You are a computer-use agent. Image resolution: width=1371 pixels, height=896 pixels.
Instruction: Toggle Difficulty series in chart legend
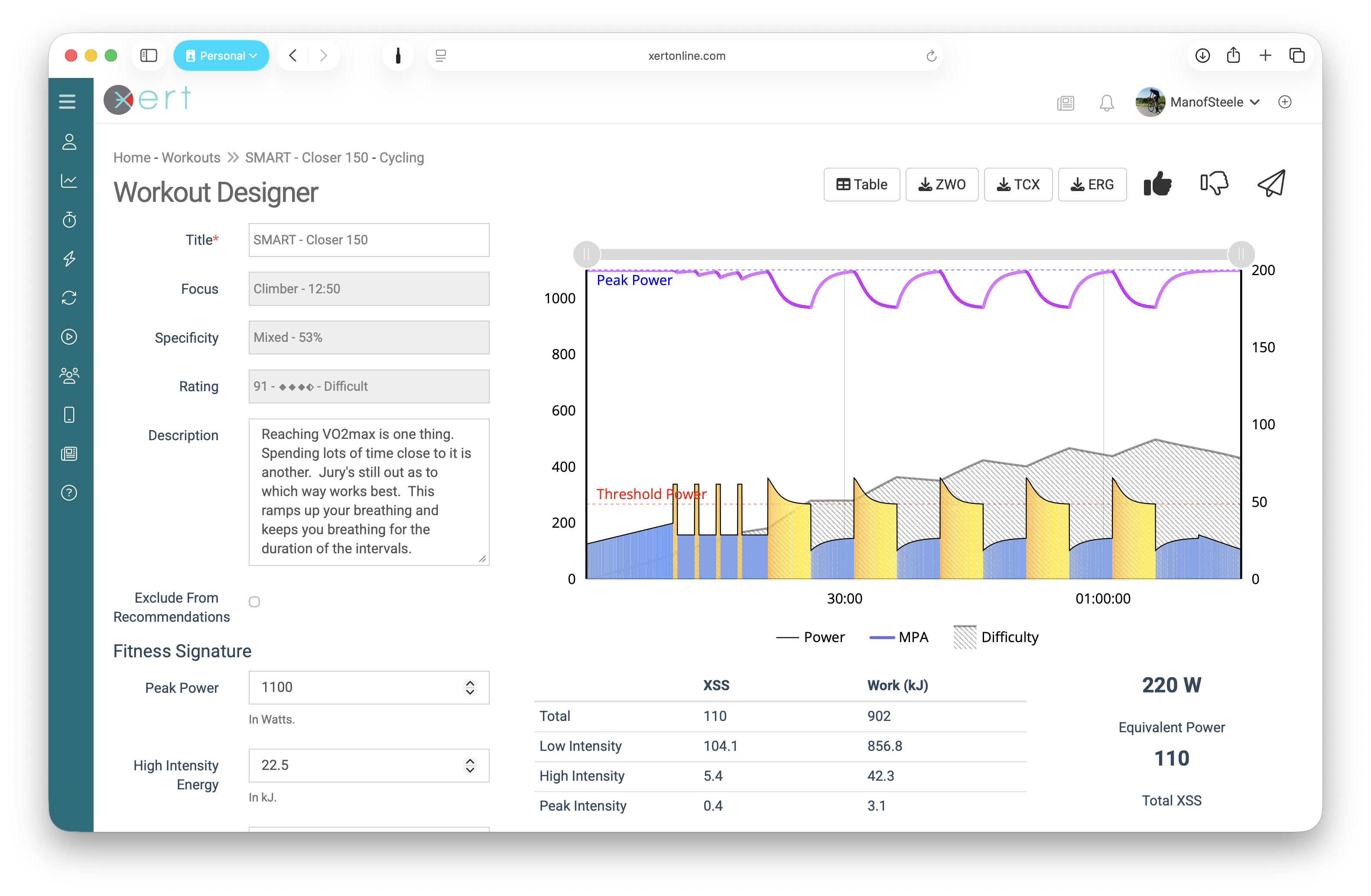point(996,637)
